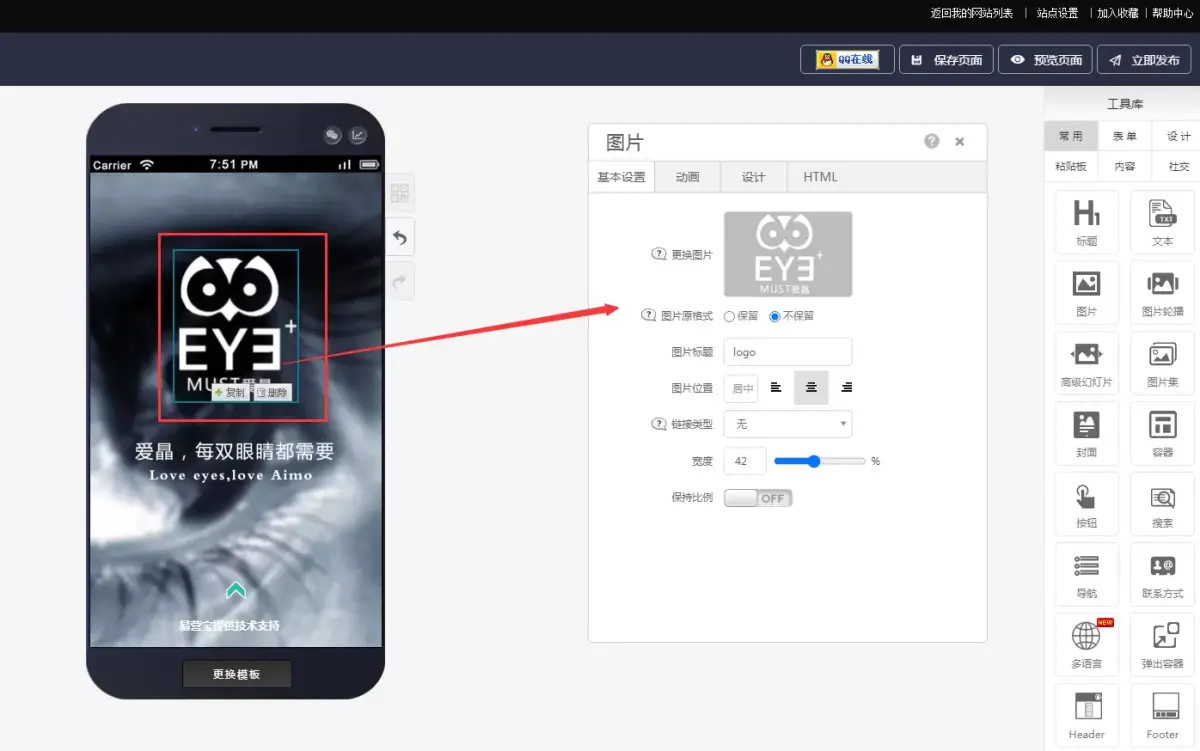Click 删除 on the selected logo
This screenshot has height=751, width=1200.
(272, 393)
